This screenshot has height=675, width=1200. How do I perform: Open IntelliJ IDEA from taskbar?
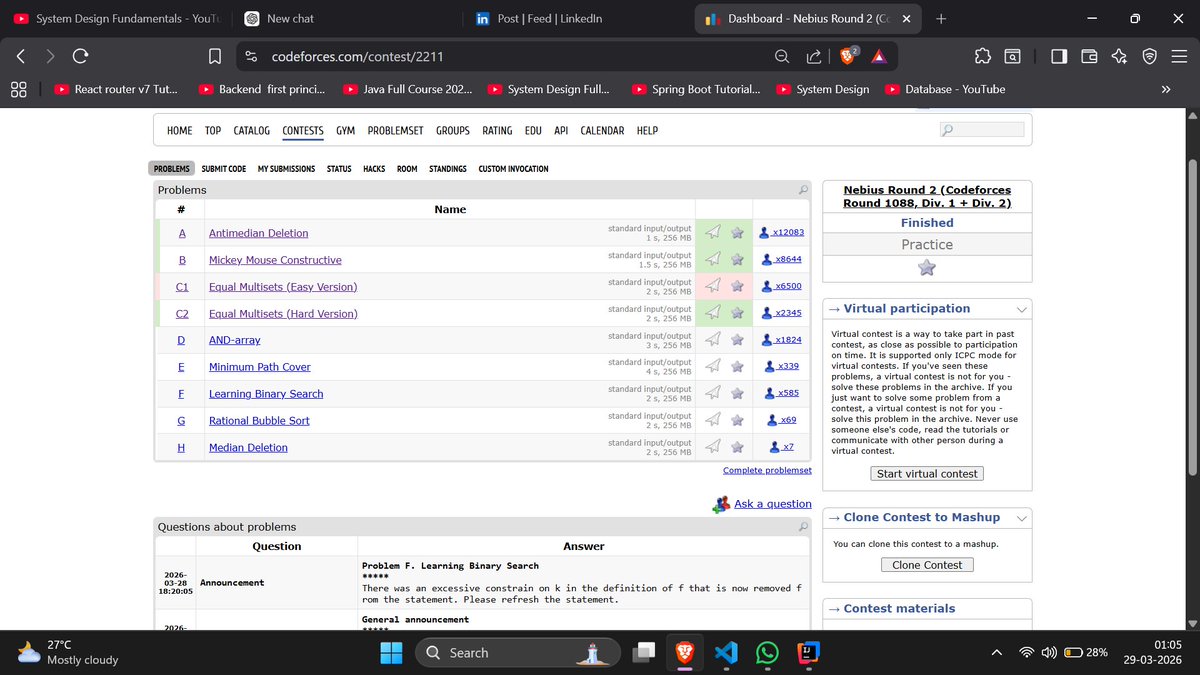(806, 652)
